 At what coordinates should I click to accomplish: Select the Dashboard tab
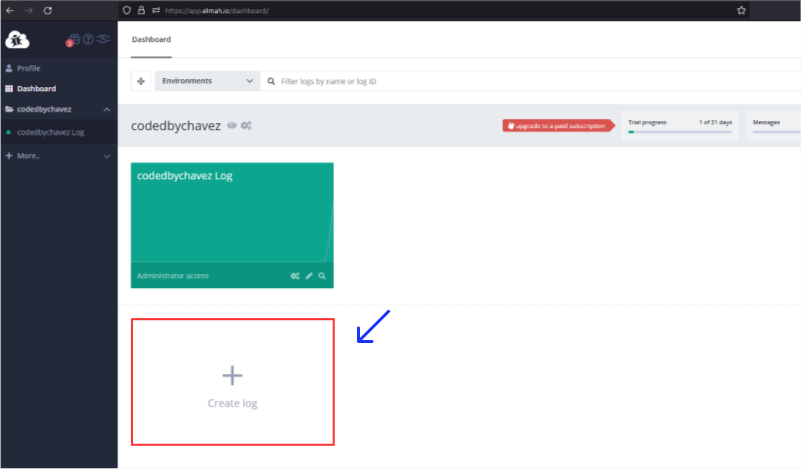[151, 40]
